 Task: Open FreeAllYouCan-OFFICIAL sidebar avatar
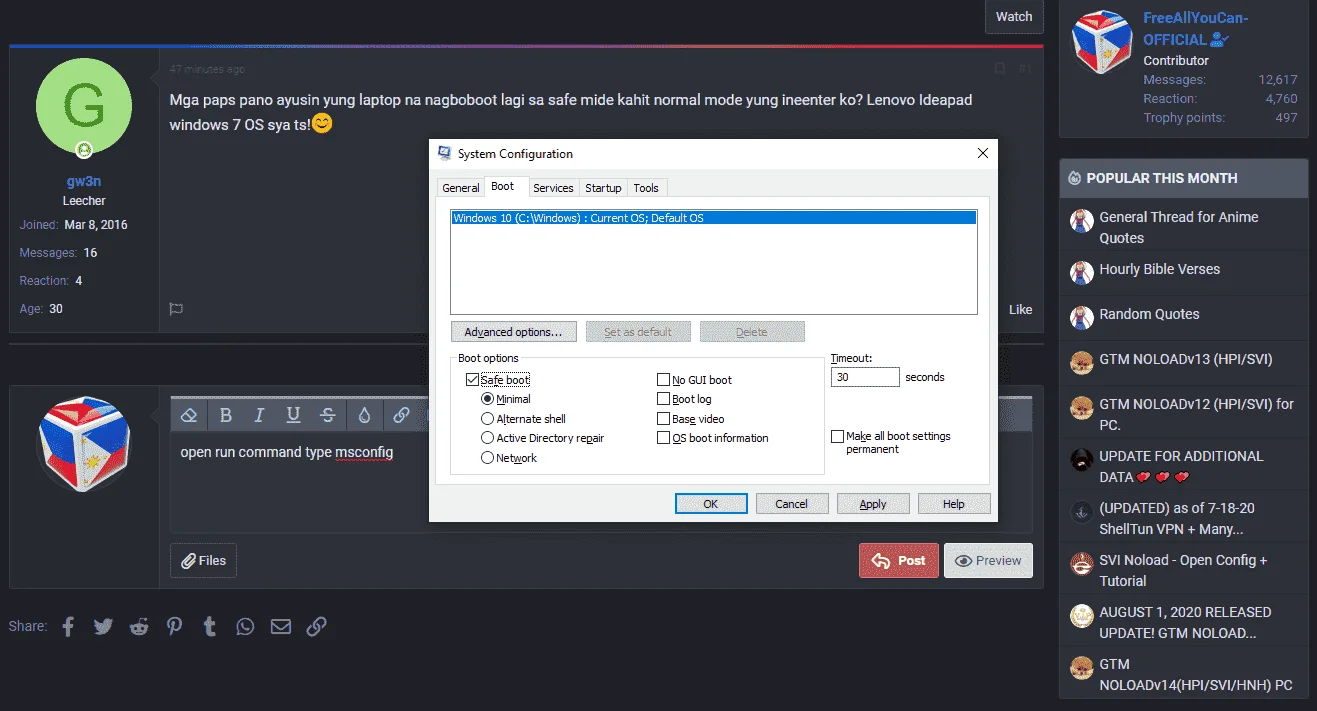click(1102, 42)
